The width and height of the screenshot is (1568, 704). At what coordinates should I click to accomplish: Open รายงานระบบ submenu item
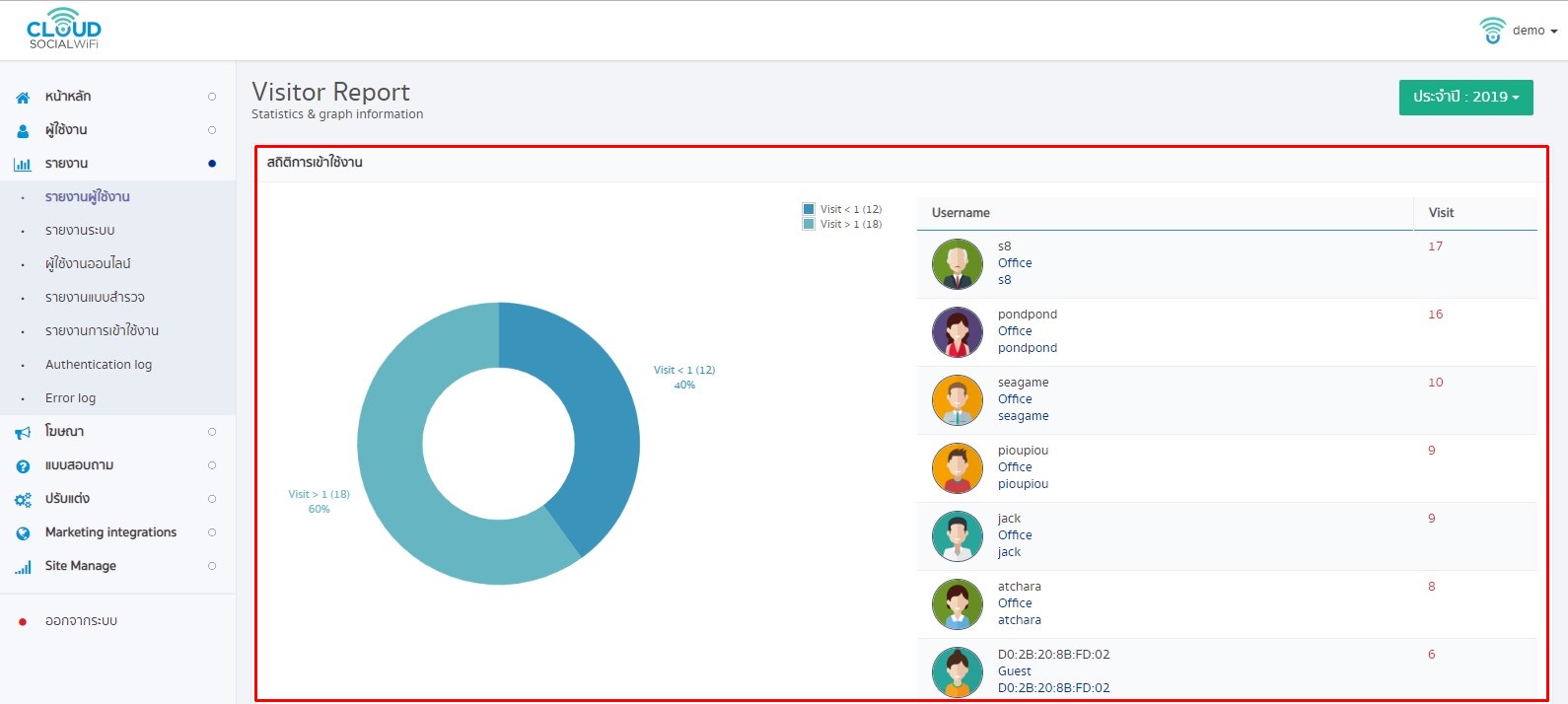pos(80,231)
